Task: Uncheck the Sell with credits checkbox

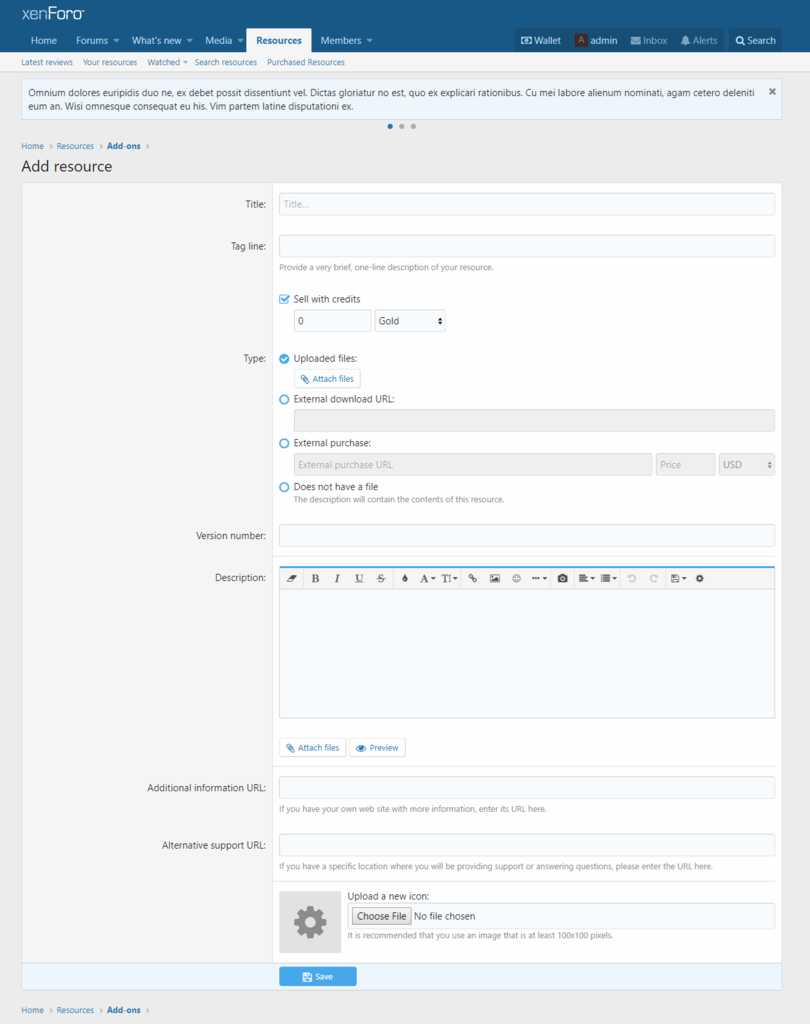Action: (285, 299)
